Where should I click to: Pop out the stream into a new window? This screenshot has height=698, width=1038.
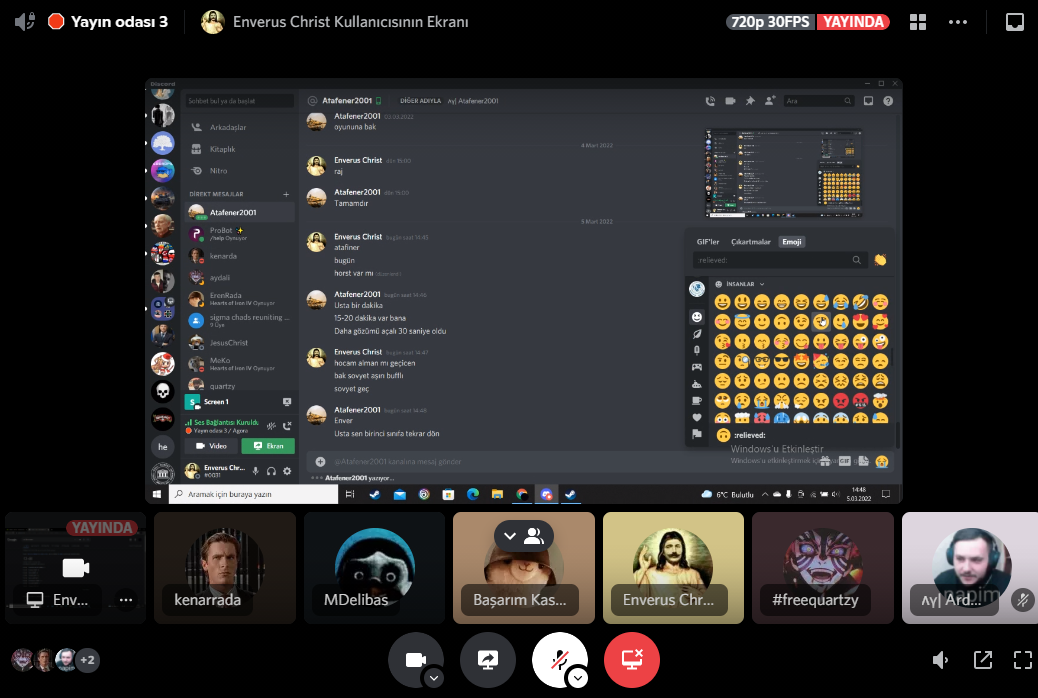point(982,660)
